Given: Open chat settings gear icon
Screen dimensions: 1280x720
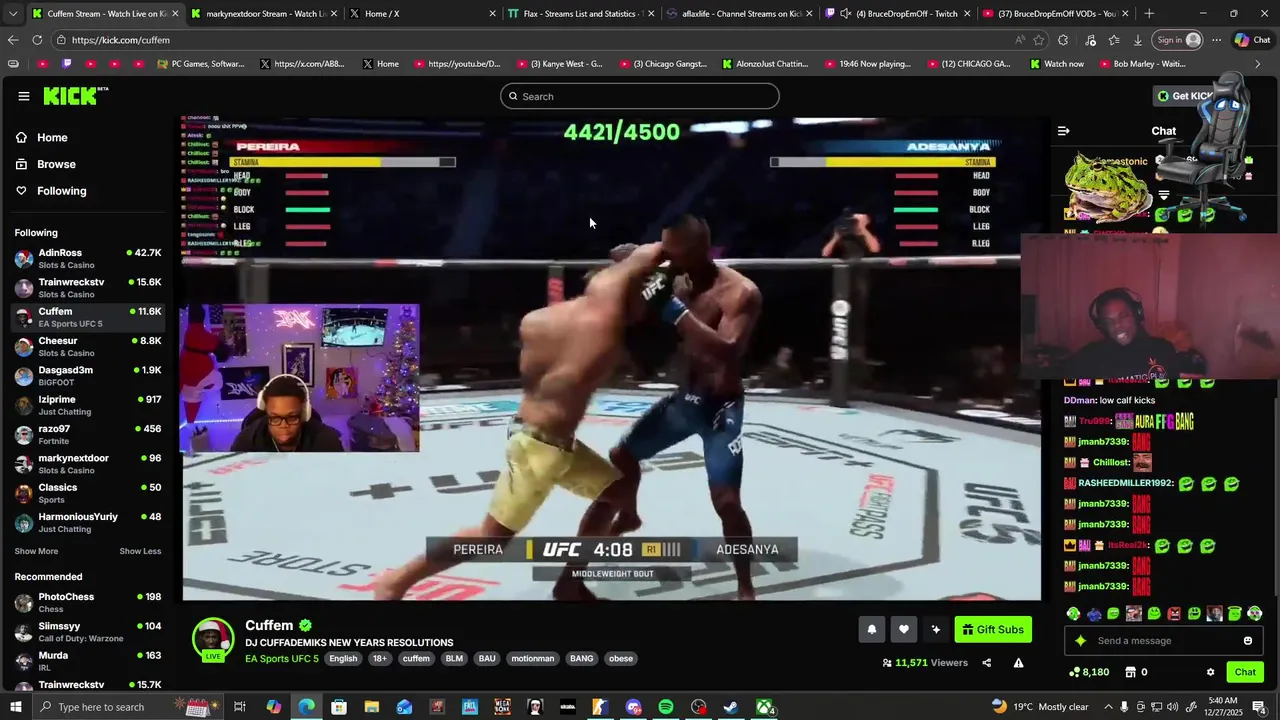Looking at the screenshot, I should [1210, 672].
